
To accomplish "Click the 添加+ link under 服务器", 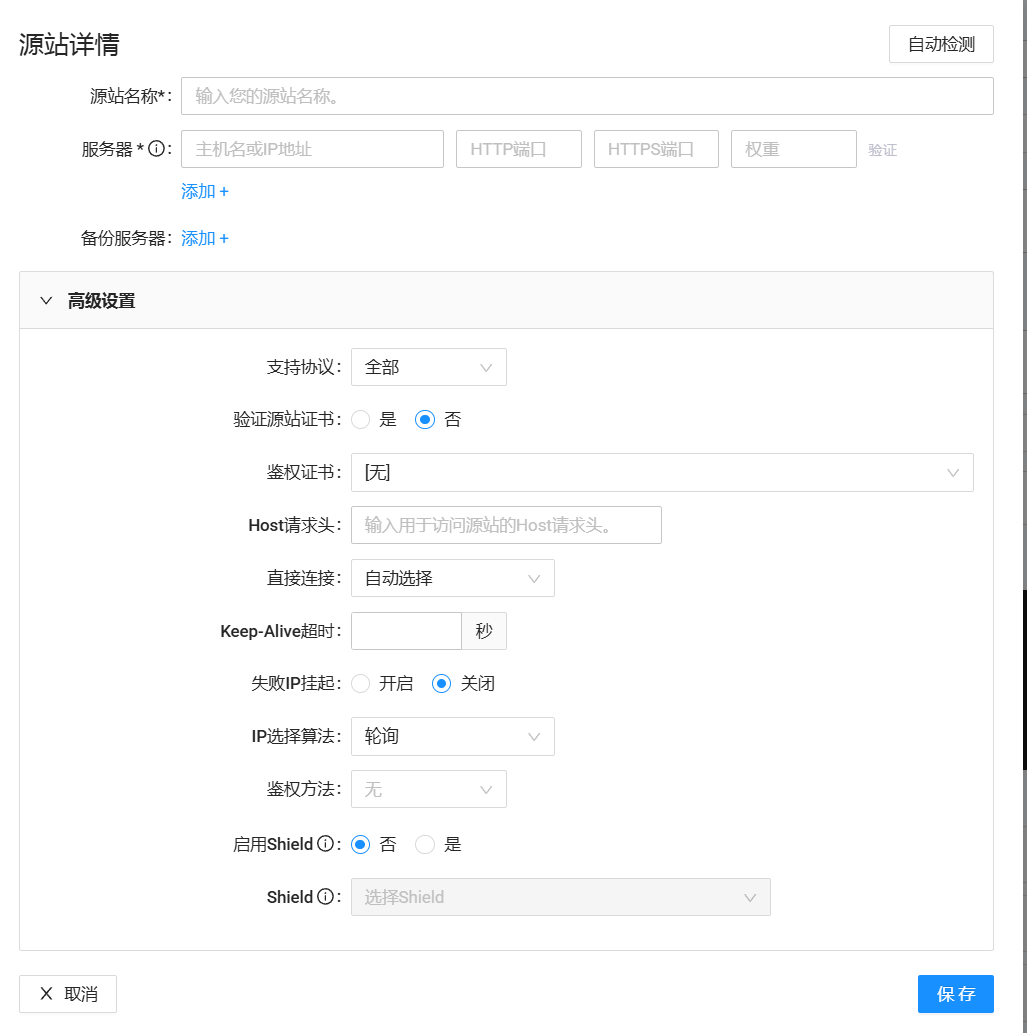I will (204, 190).
